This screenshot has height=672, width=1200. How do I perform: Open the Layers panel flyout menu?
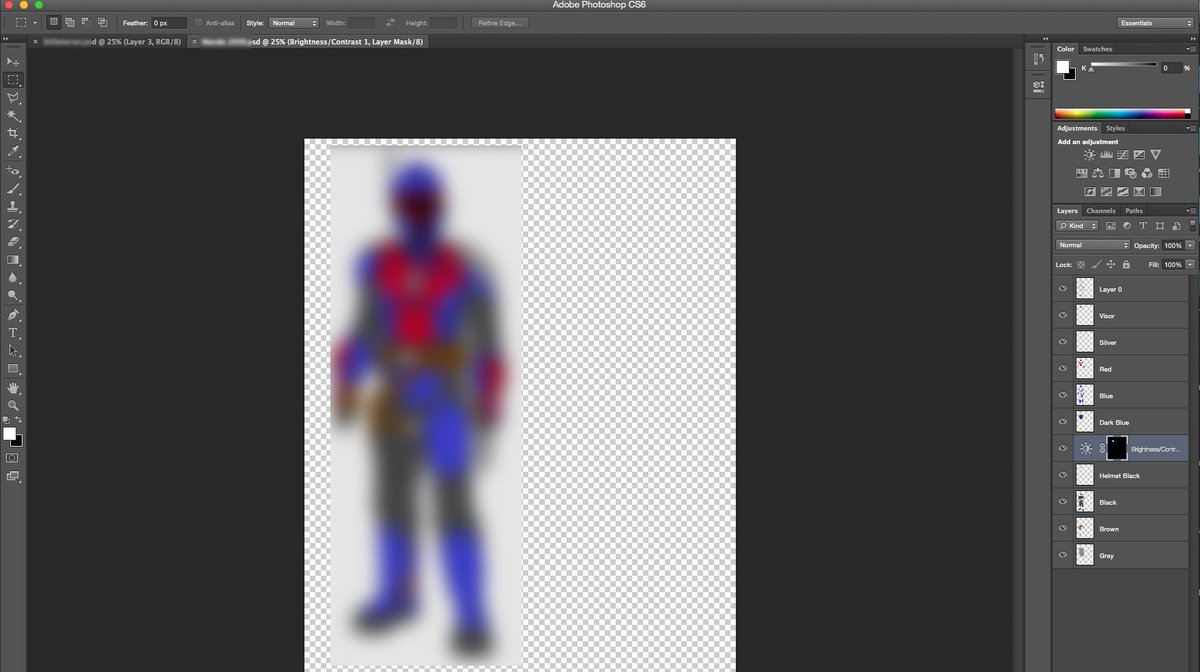click(1190, 211)
